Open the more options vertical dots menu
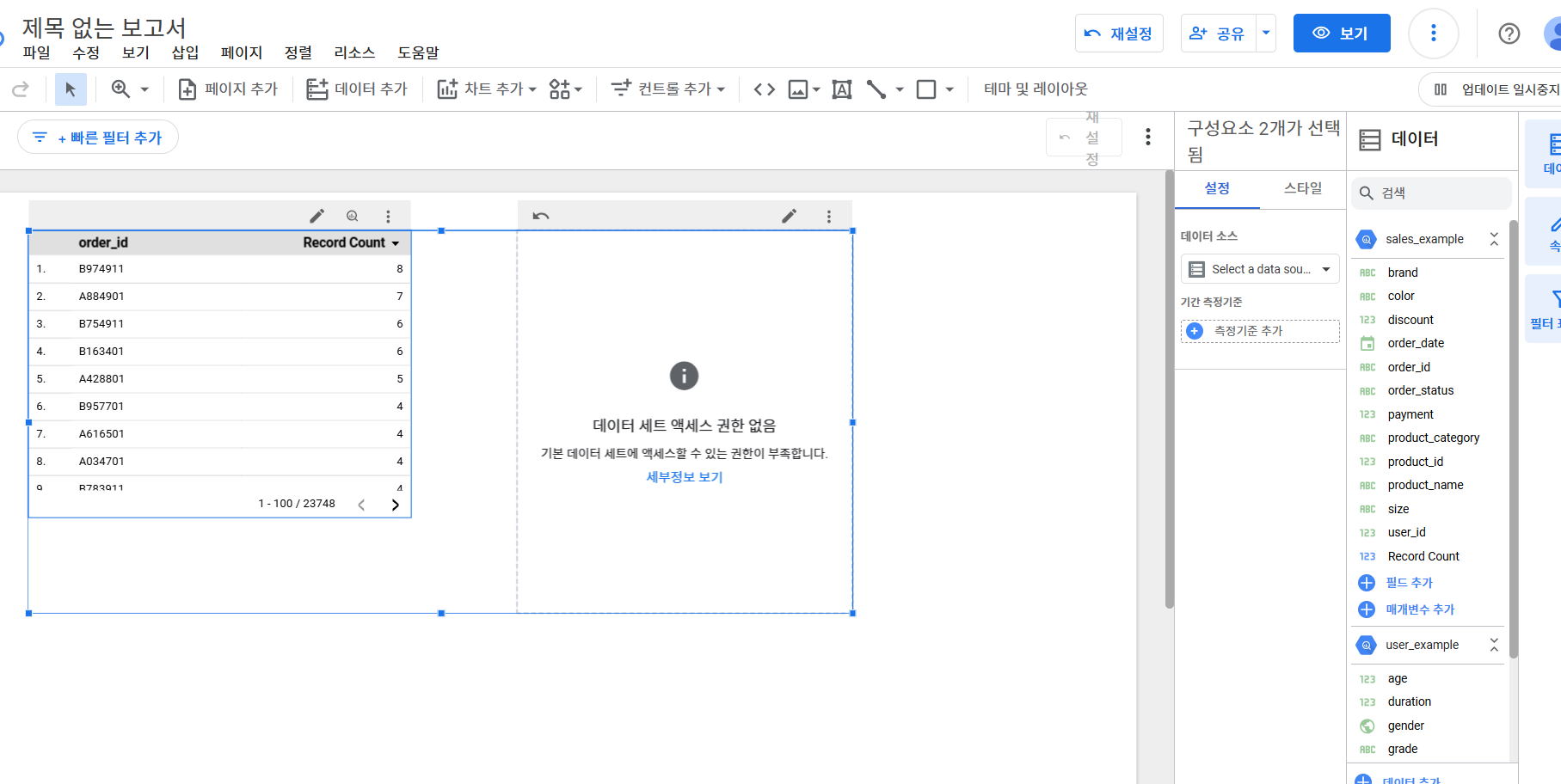This screenshot has height=784, width=1561. [1433, 34]
